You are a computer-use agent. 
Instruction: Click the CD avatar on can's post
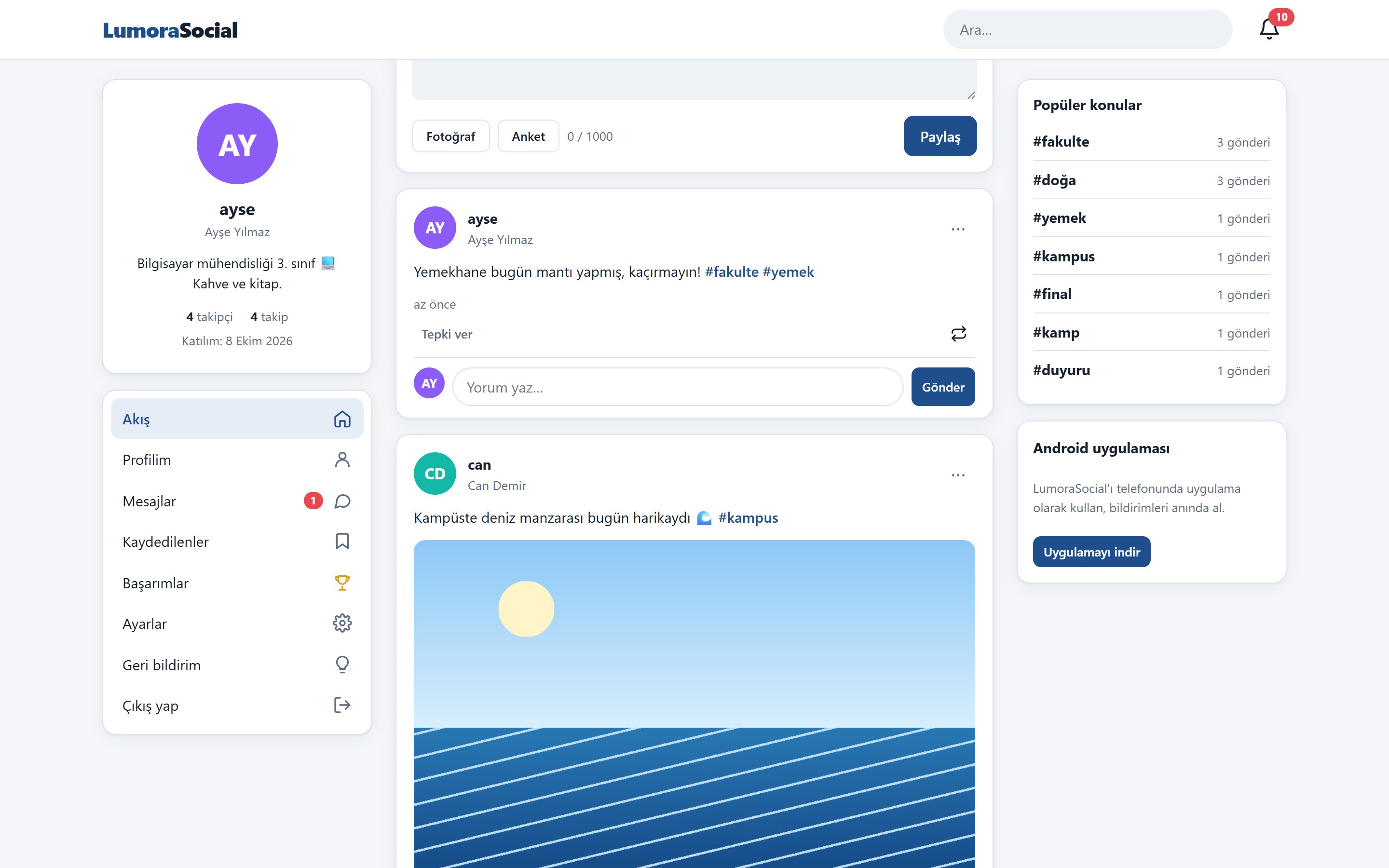pyautogui.click(x=435, y=474)
